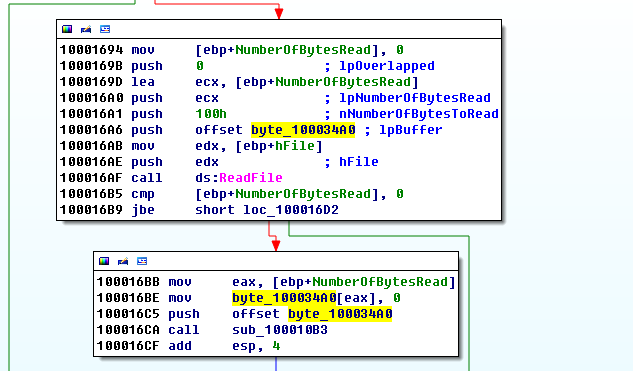Select address 10001694

pos(91,50)
